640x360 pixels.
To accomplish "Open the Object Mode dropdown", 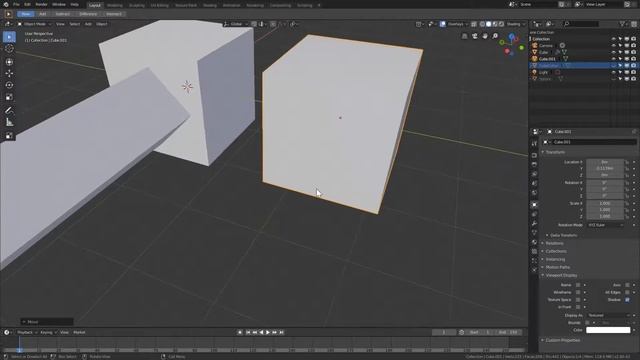I will (34, 24).
